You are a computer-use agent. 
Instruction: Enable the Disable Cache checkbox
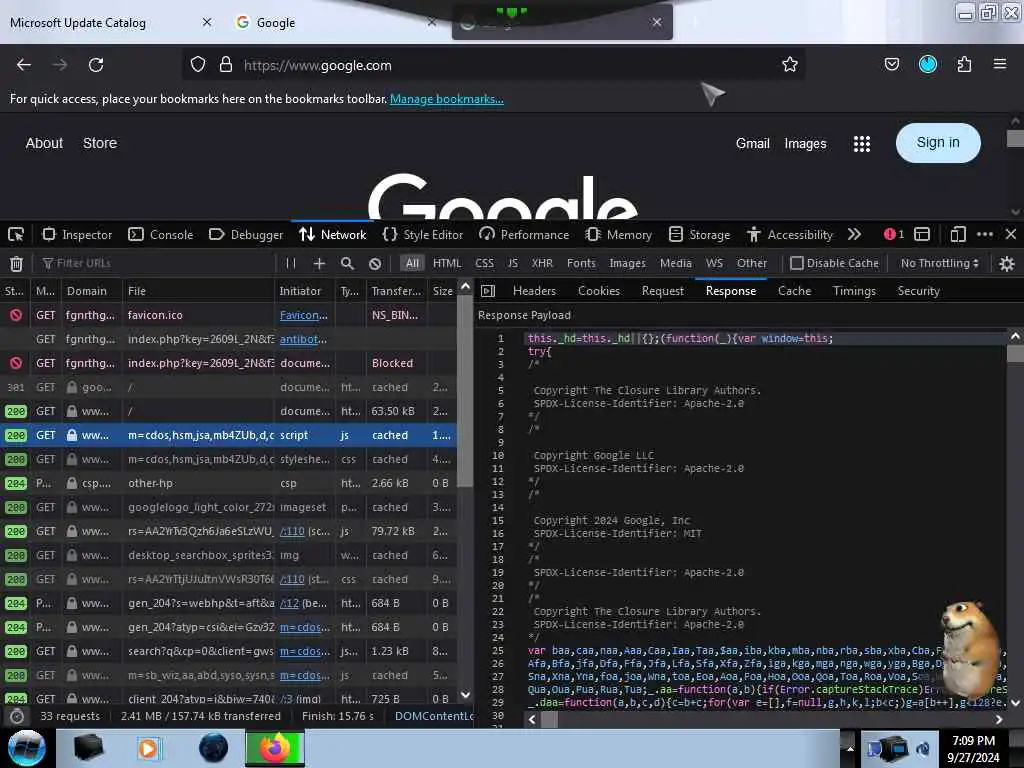(797, 263)
